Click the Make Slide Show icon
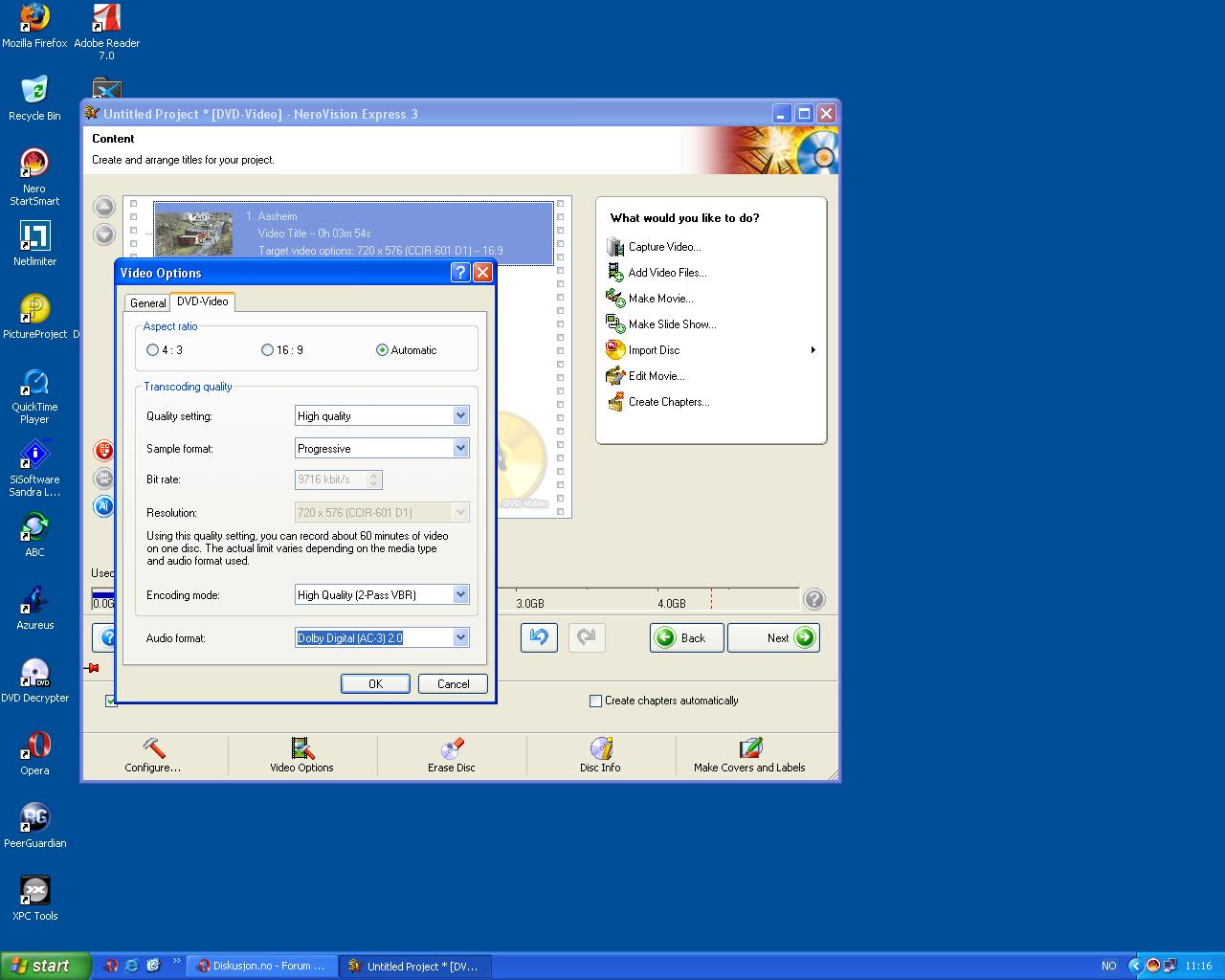Image resolution: width=1225 pixels, height=980 pixels. click(x=615, y=324)
